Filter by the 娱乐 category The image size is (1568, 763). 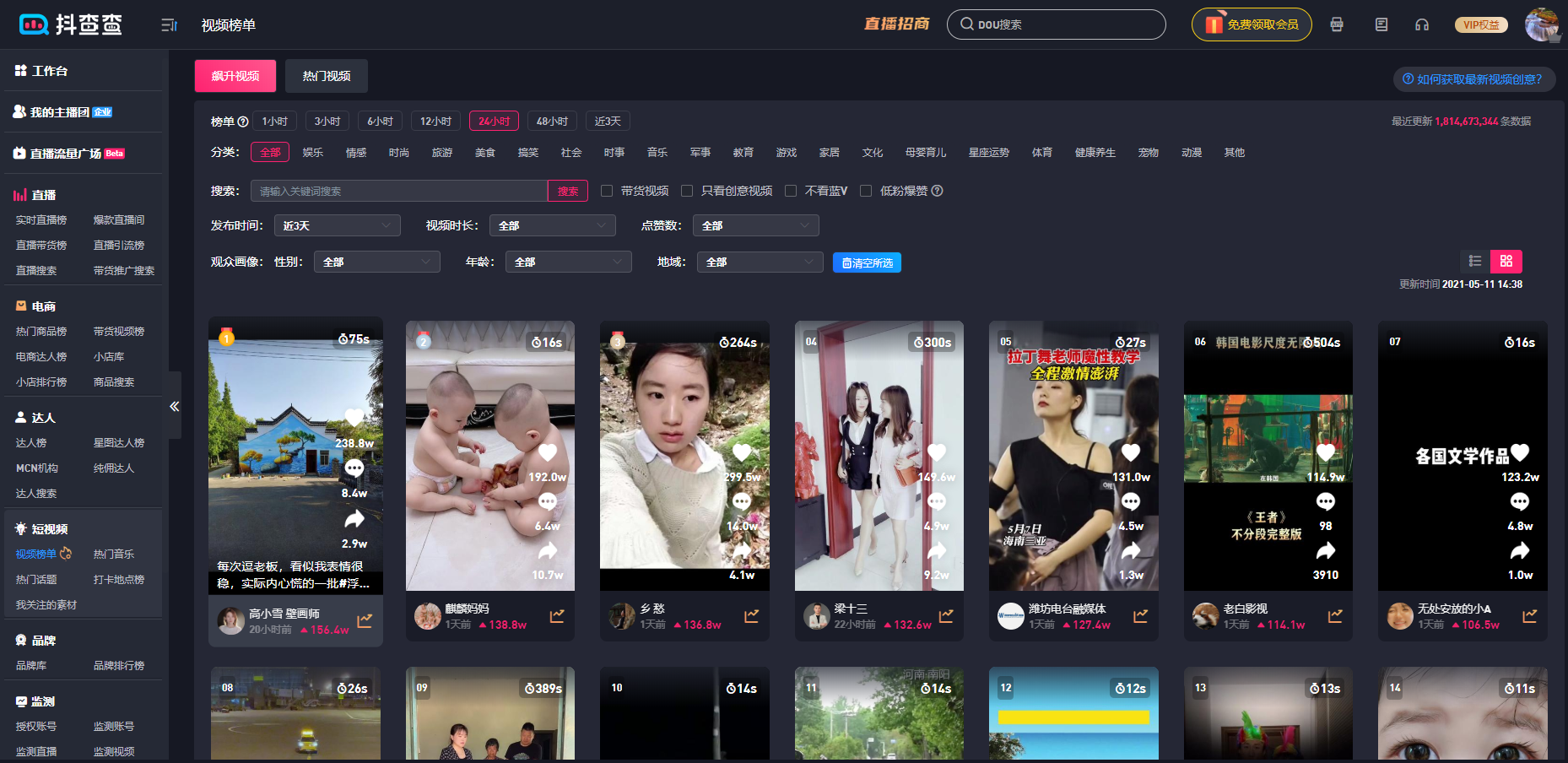[x=313, y=153]
